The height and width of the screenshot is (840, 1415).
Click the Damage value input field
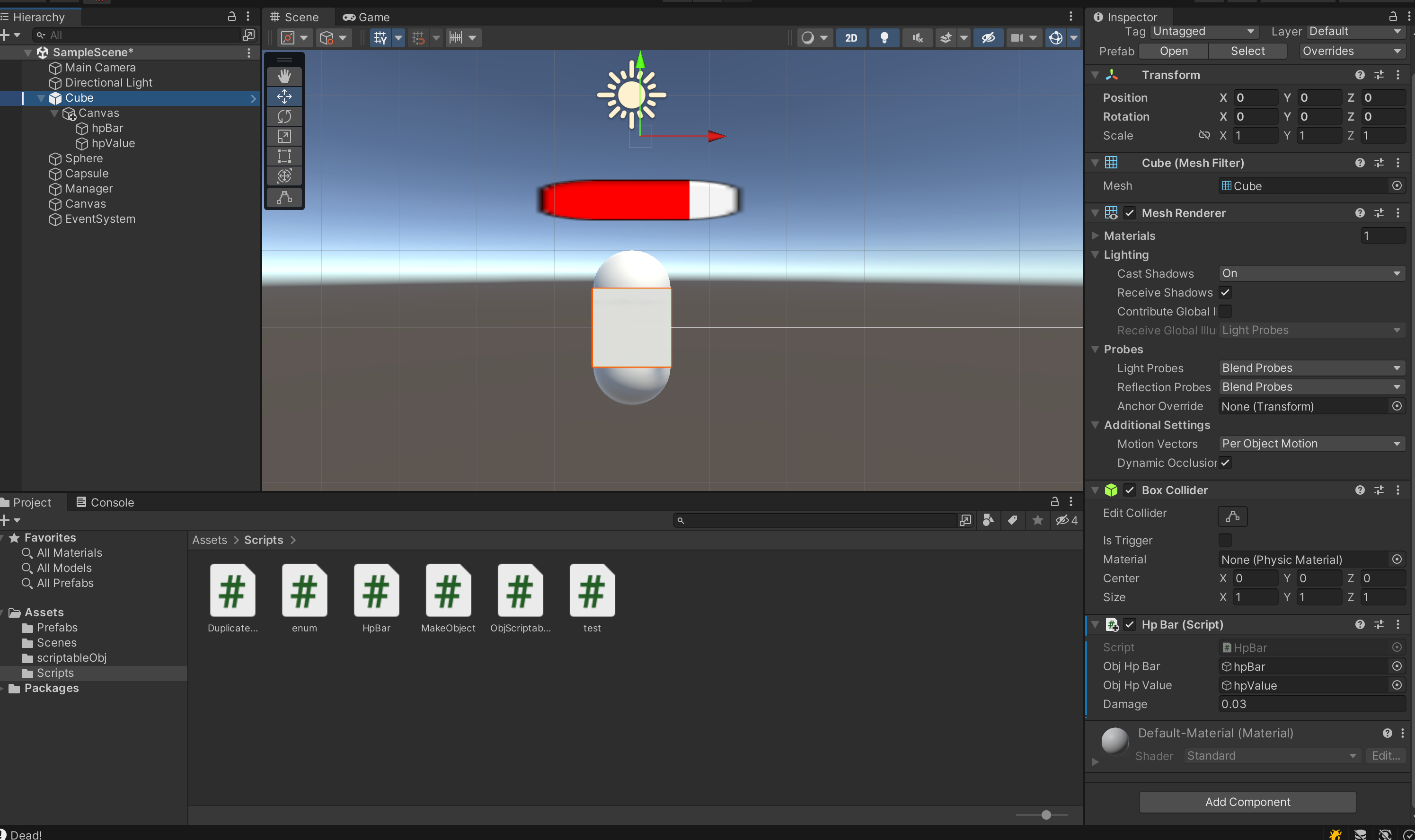(x=1311, y=704)
